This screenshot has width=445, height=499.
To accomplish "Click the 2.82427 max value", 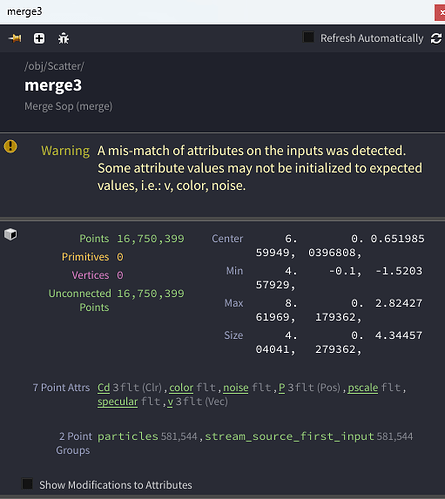I will pyautogui.click(x=399, y=303).
